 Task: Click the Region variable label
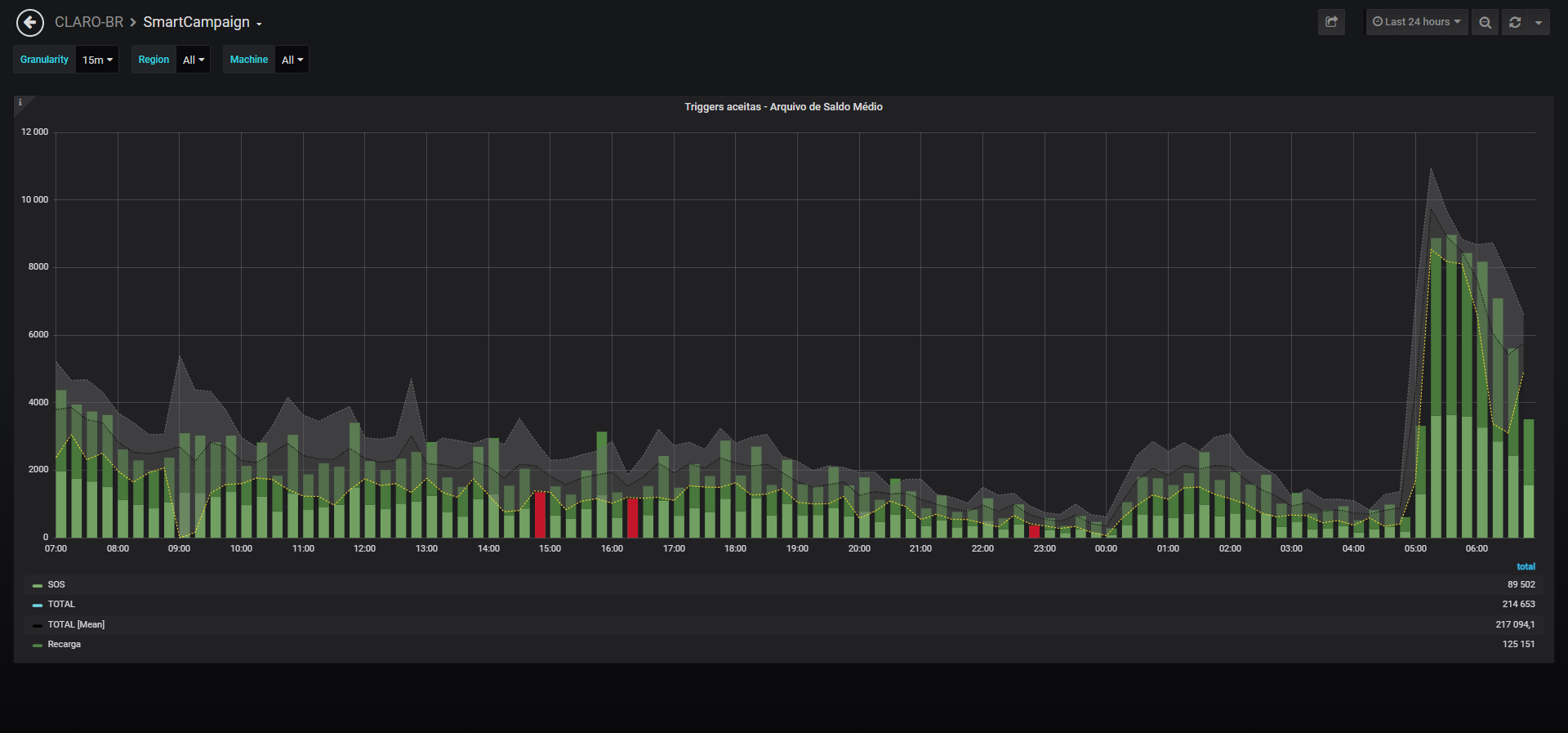pos(154,60)
